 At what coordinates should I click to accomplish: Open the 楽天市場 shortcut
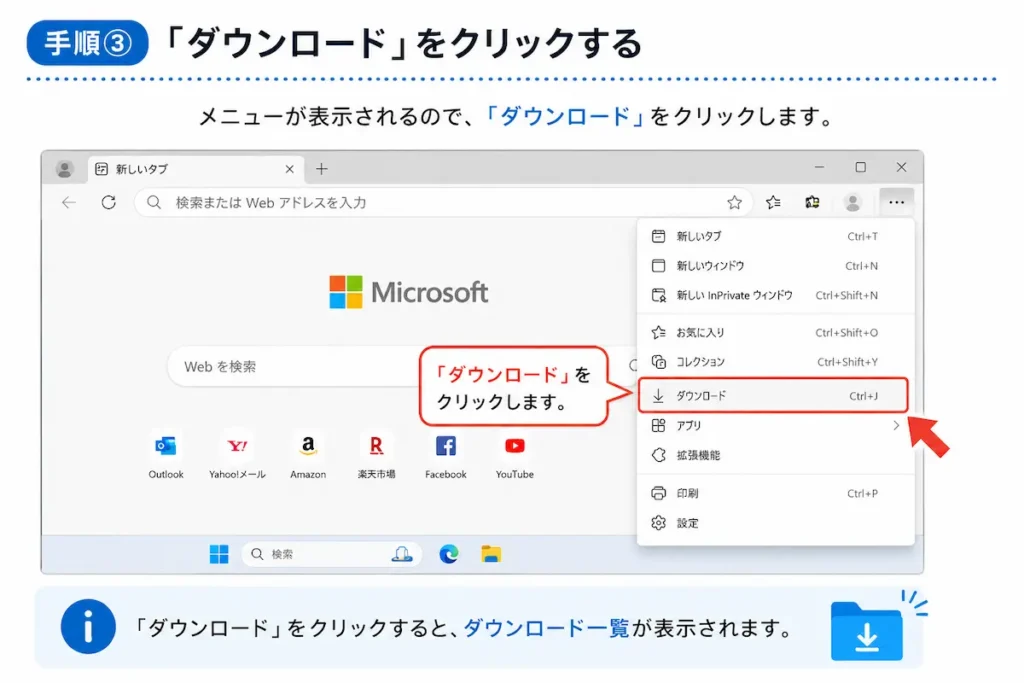tap(376, 456)
